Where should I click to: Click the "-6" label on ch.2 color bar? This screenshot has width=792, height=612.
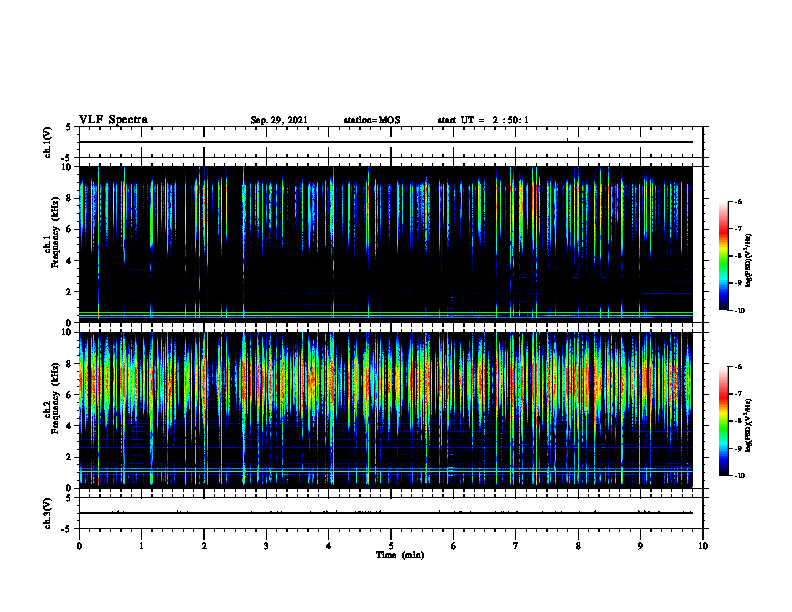[738, 367]
